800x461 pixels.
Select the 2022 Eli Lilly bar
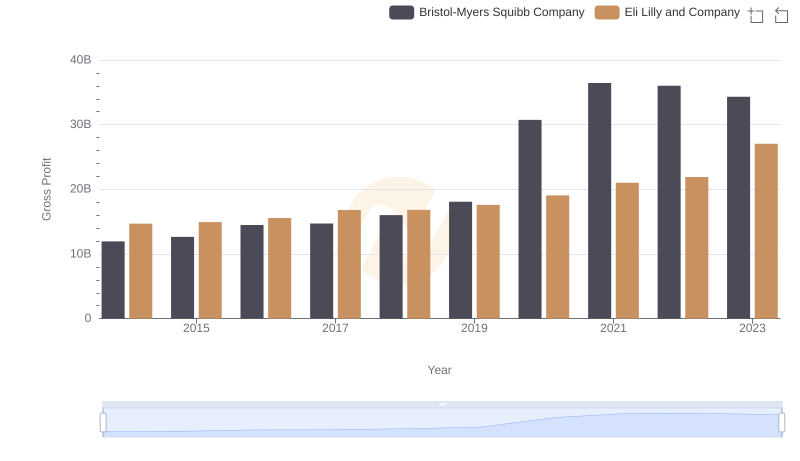[697, 248]
